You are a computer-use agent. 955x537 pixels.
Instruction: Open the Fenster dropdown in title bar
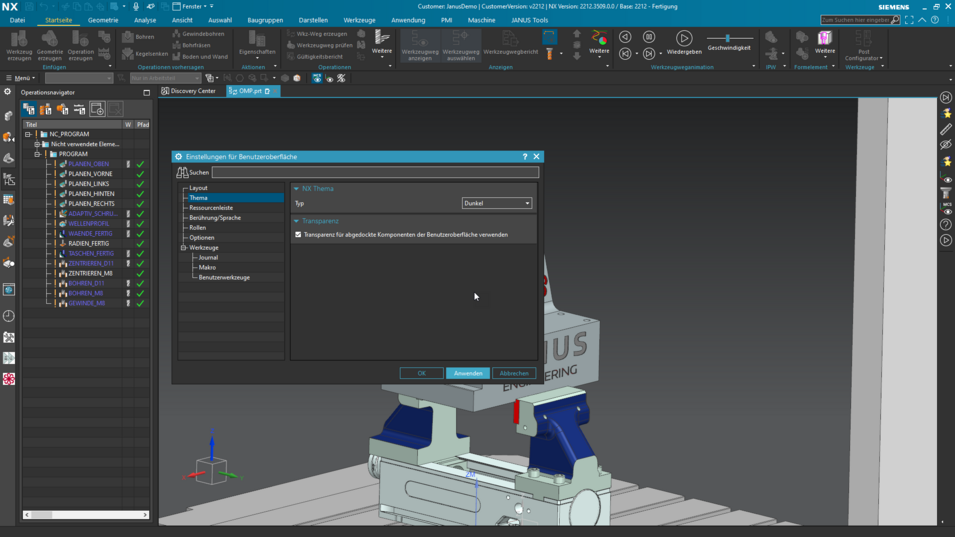pyautogui.click(x=192, y=6)
